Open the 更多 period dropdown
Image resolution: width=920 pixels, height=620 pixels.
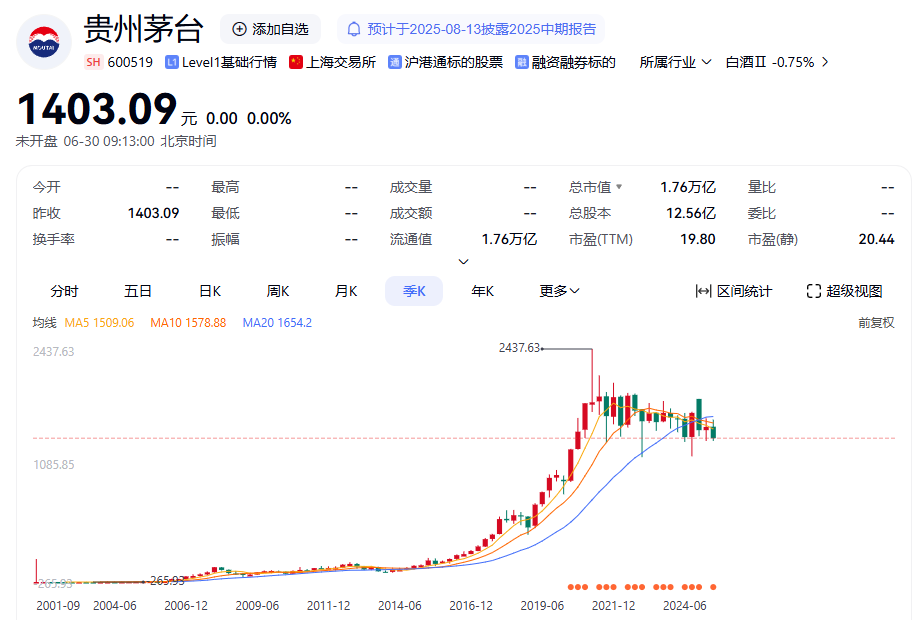pos(559,291)
